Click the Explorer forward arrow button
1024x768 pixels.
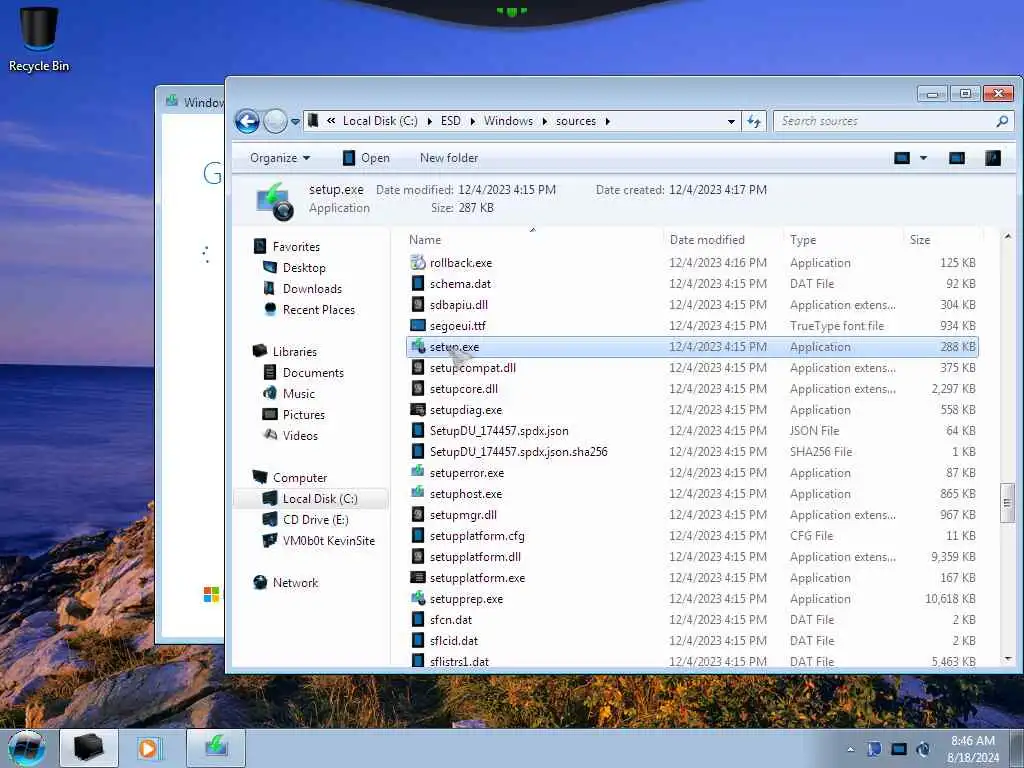click(x=275, y=121)
